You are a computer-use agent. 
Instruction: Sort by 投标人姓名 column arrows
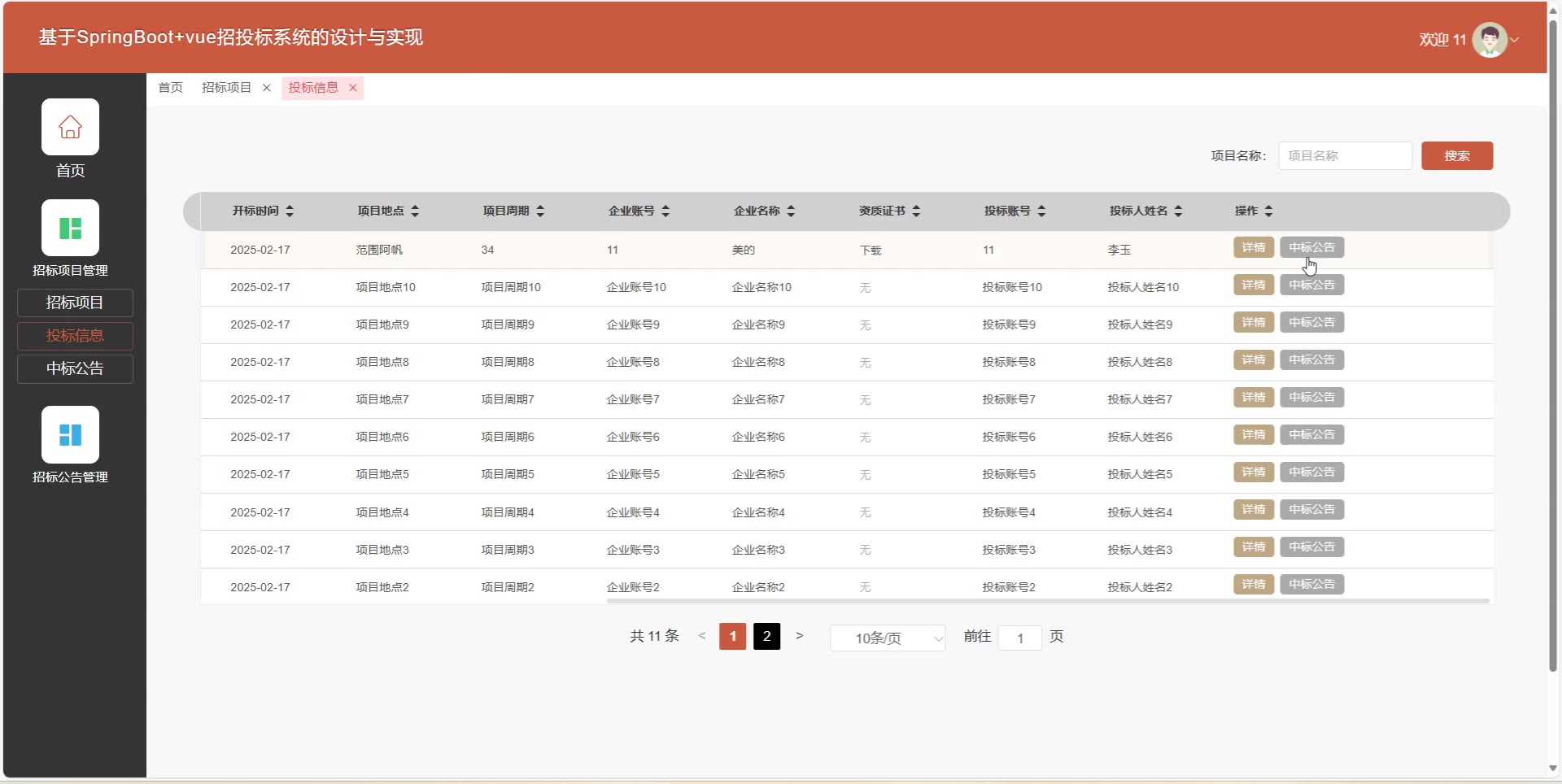coord(1178,211)
